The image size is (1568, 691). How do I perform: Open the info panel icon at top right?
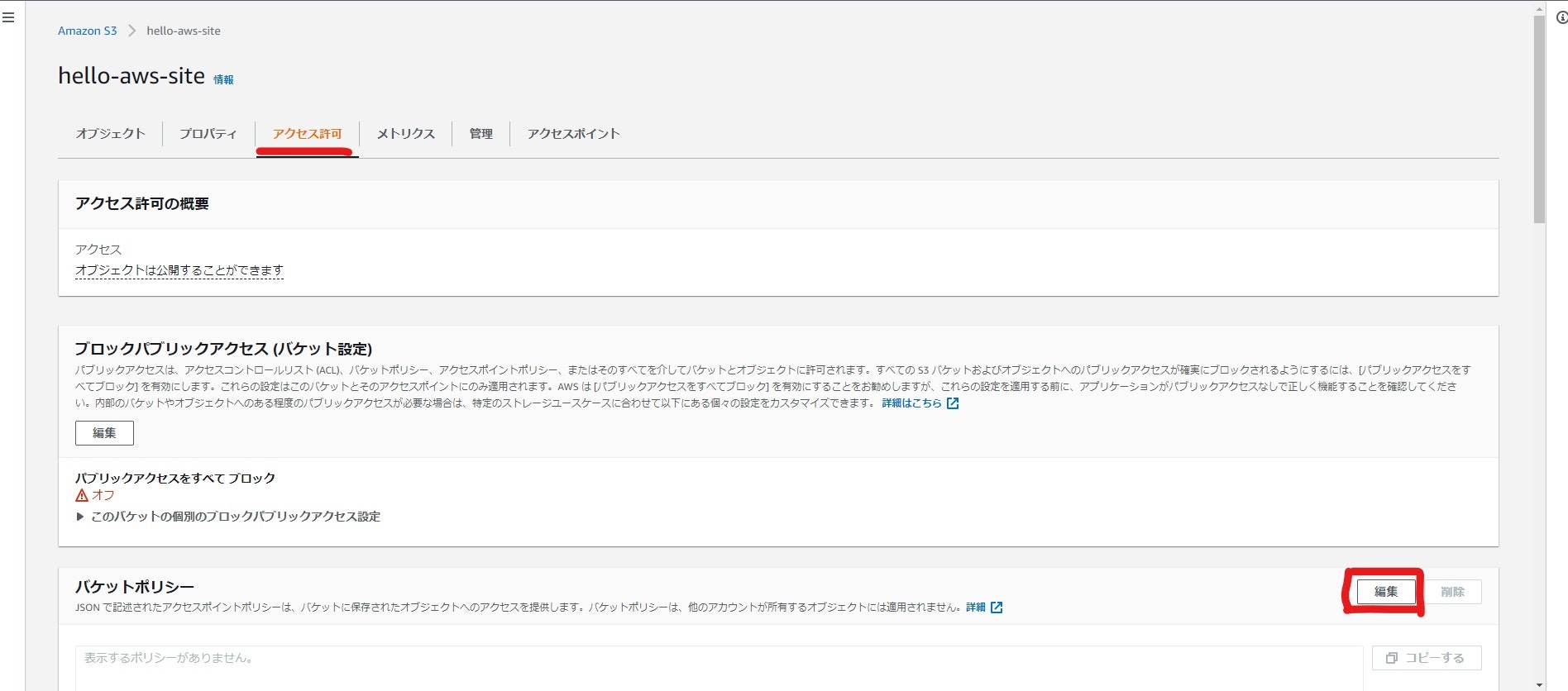click(x=1561, y=17)
